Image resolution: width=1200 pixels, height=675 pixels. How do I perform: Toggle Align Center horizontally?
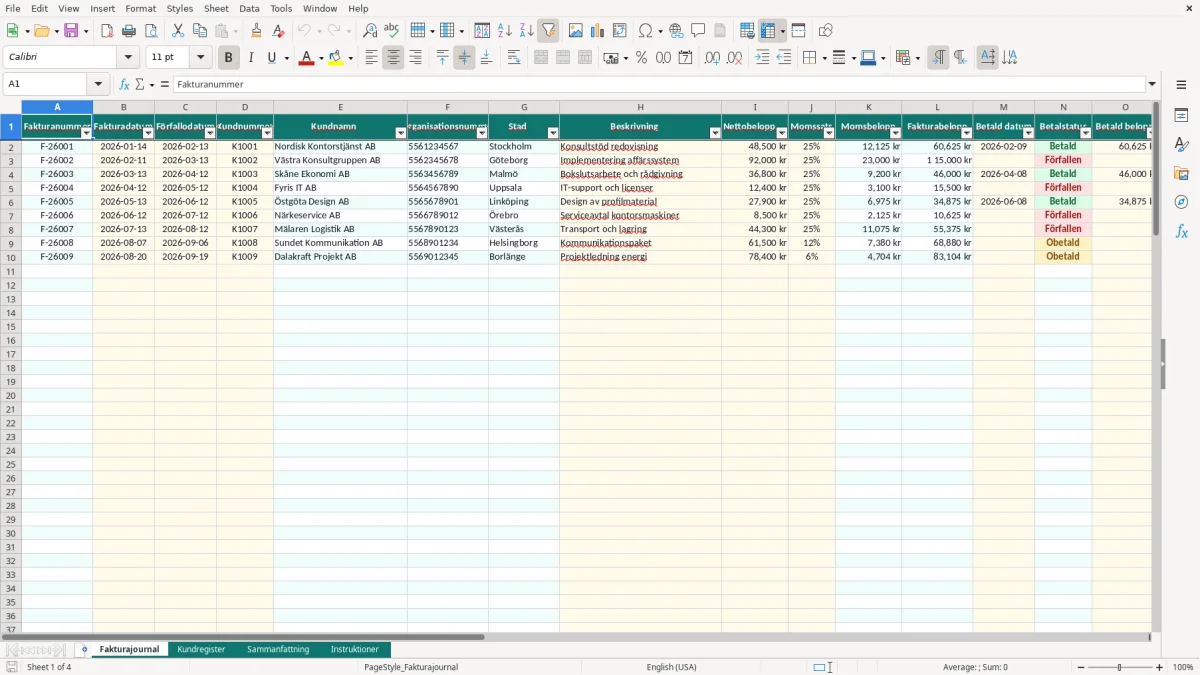pyautogui.click(x=393, y=58)
